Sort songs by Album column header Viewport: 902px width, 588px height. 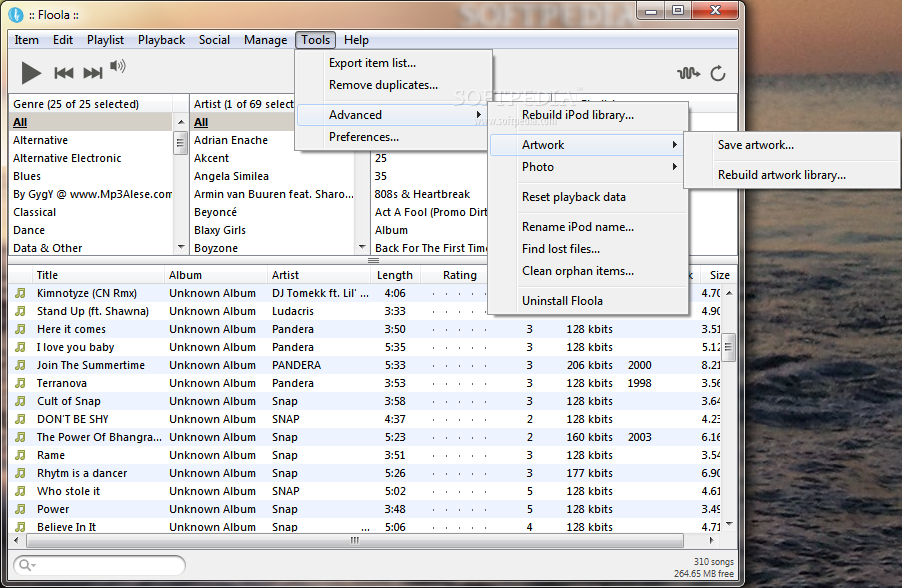[x=216, y=275]
